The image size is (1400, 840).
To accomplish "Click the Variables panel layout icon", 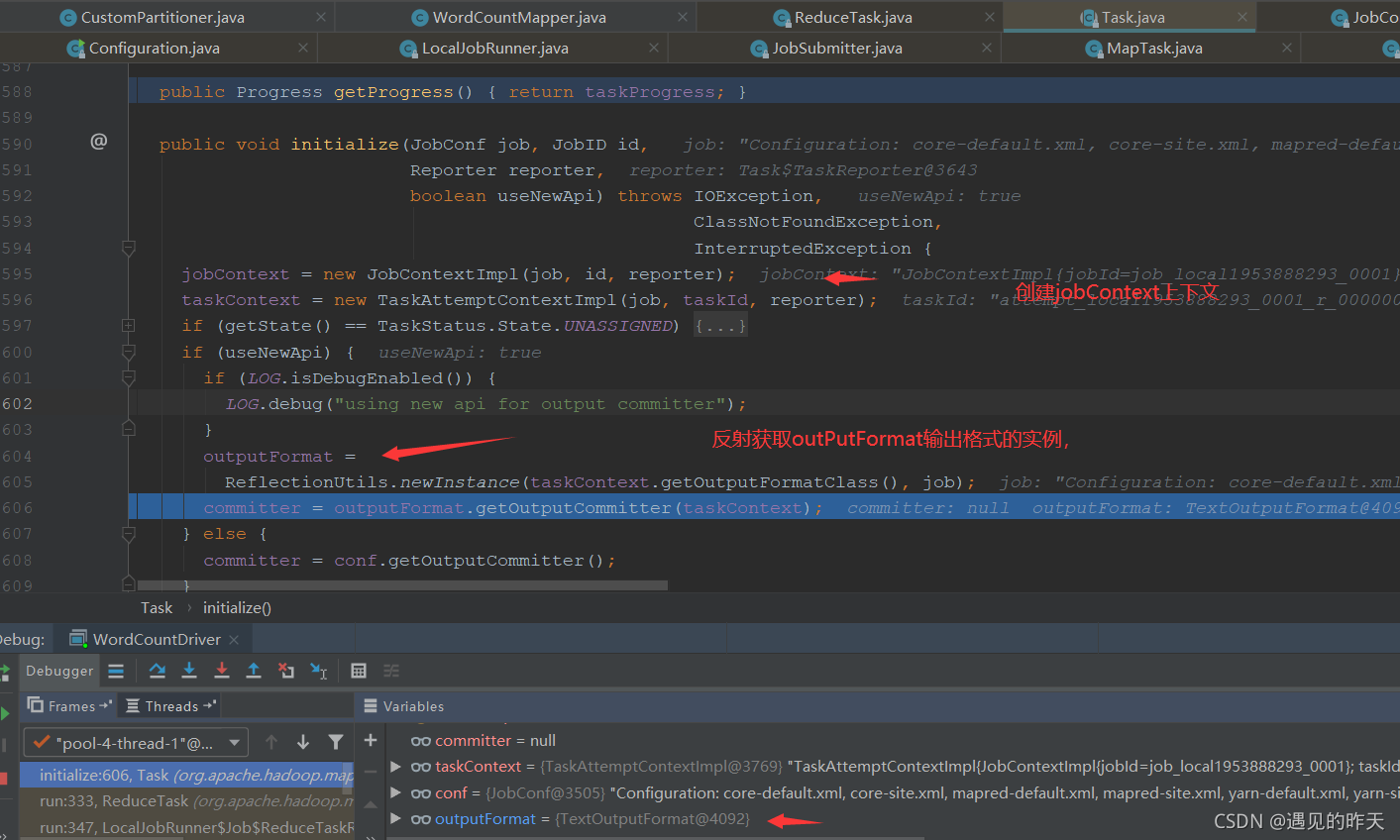I will pyautogui.click(x=371, y=706).
